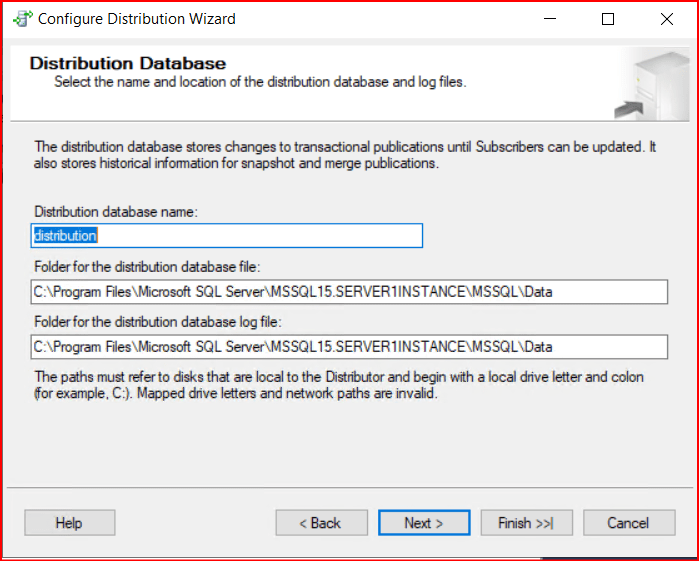The width and height of the screenshot is (699, 561).
Task: Maximize the Configure Distribution Wizard window
Action: (608, 19)
